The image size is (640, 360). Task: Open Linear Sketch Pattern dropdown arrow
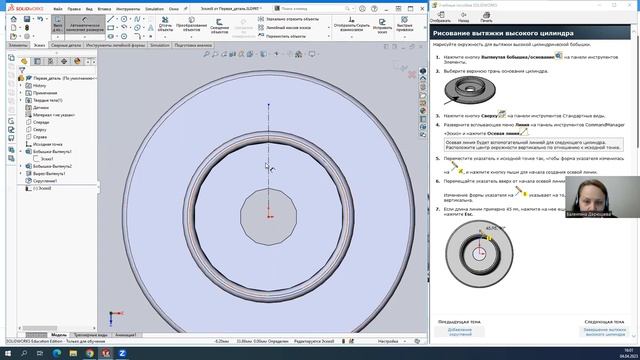[x=329, y=28]
